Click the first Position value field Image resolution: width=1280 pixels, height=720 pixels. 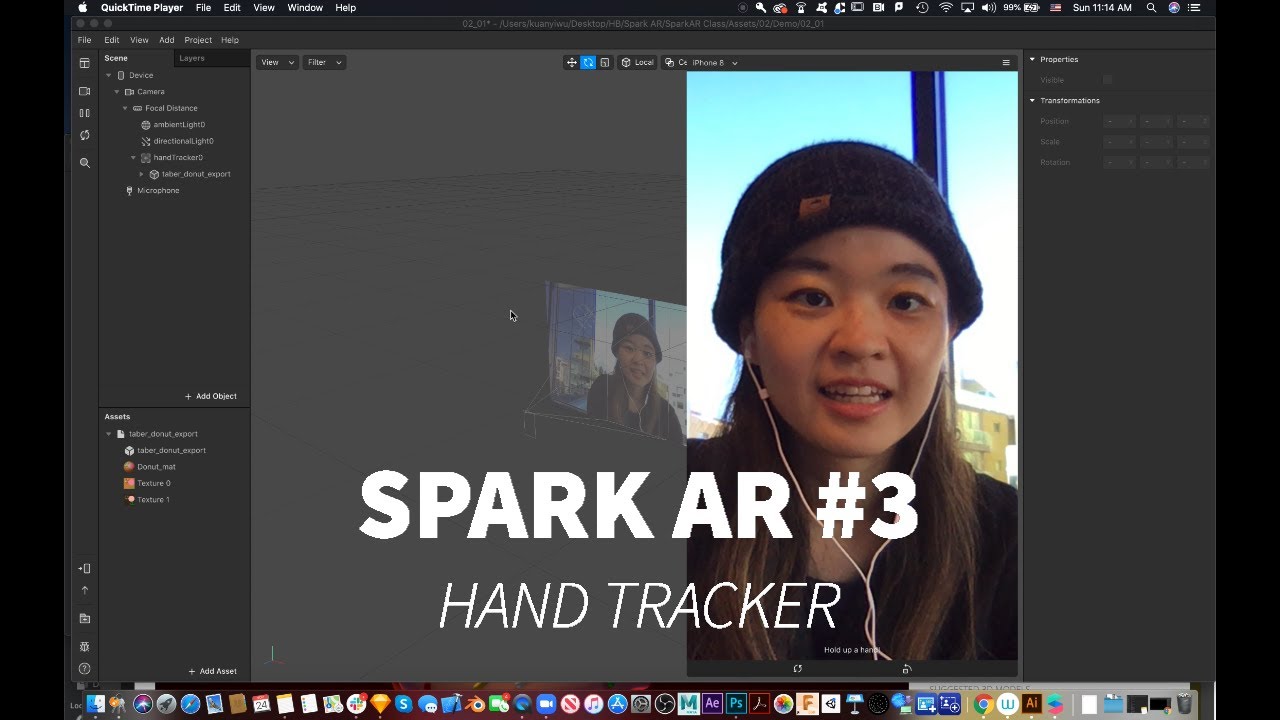pyautogui.click(x=1119, y=121)
